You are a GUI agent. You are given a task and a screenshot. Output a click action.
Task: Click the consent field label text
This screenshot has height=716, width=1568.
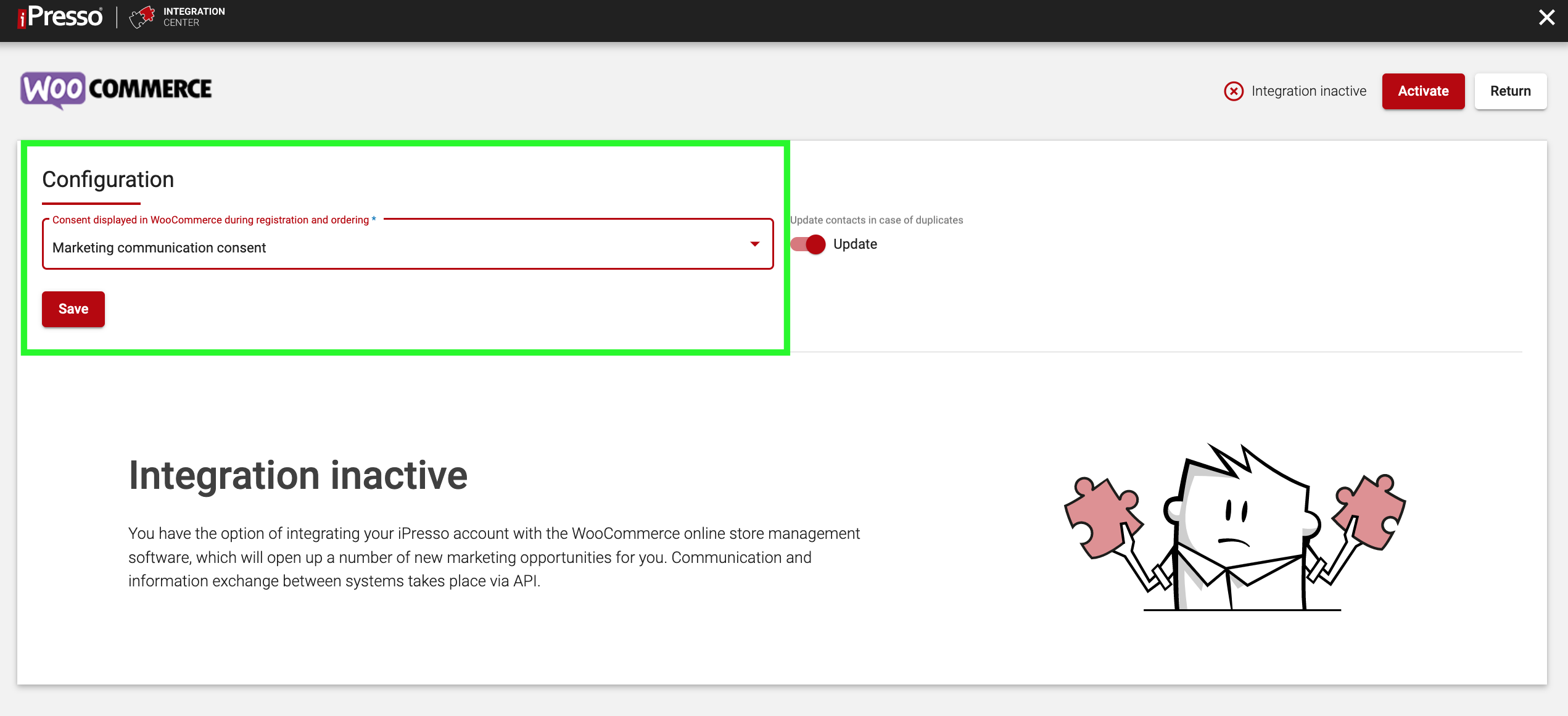(x=214, y=220)
